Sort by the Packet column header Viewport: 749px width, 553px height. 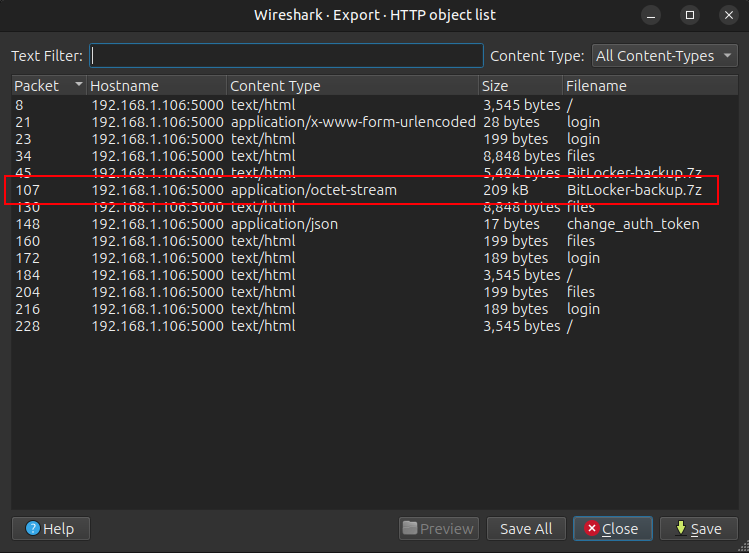[48, 86]
